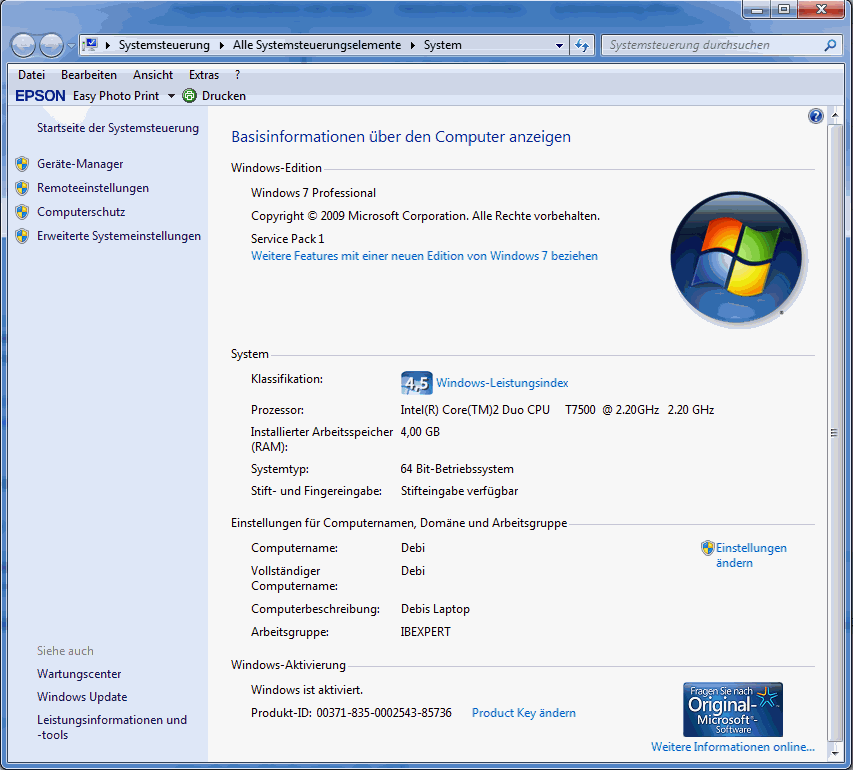Screen dimensions: 853x770
Task: Open Remoteeinstellungen link
Action: (93, 188)
